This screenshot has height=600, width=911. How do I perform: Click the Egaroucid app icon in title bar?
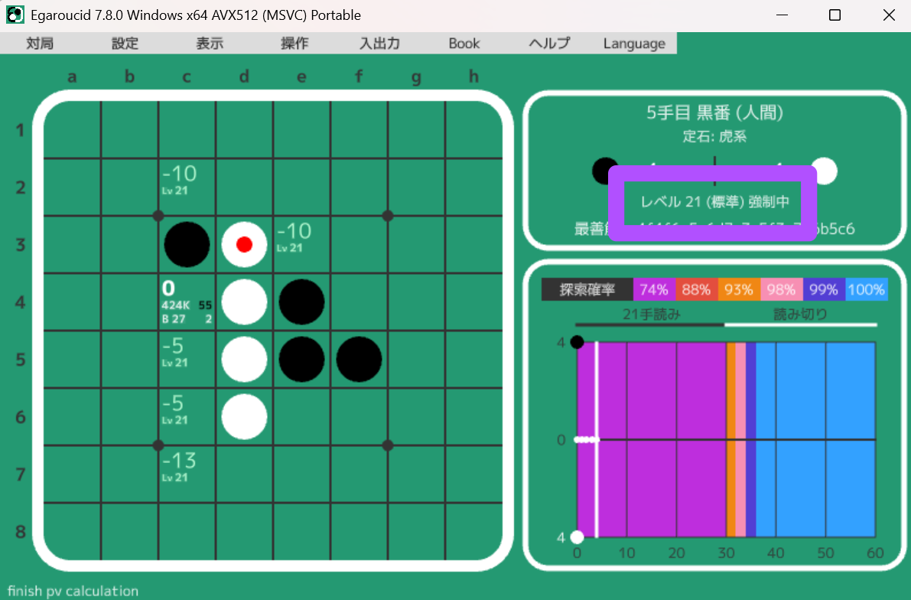pyautogui.click(x=15, y=15)
